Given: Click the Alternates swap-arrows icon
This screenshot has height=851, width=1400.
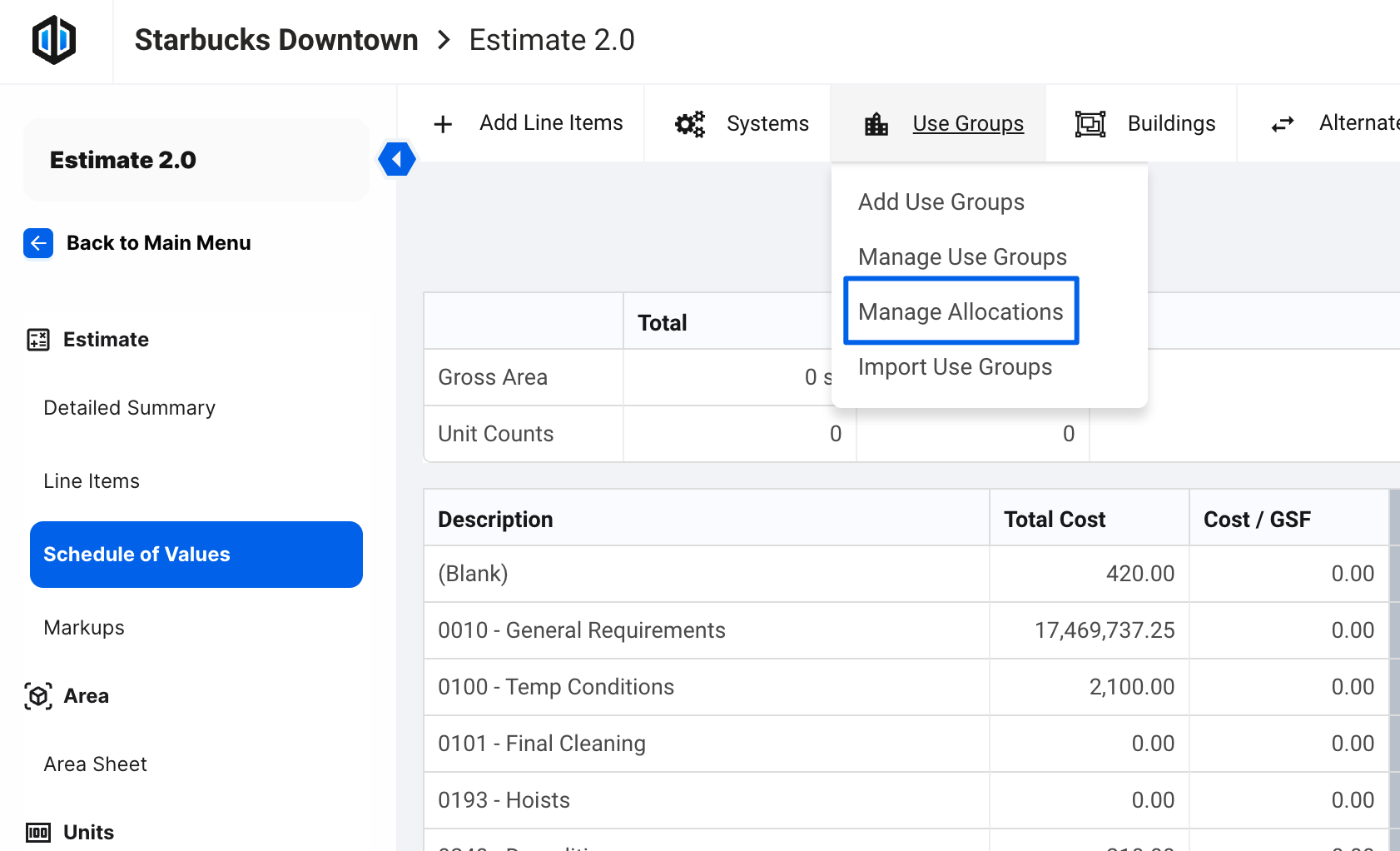Looking at the screenshot, I should (1283, 123).
